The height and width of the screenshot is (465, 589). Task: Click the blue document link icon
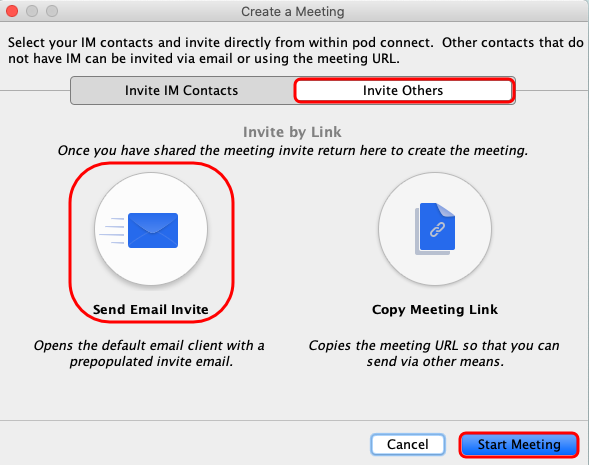pos(435,229)
